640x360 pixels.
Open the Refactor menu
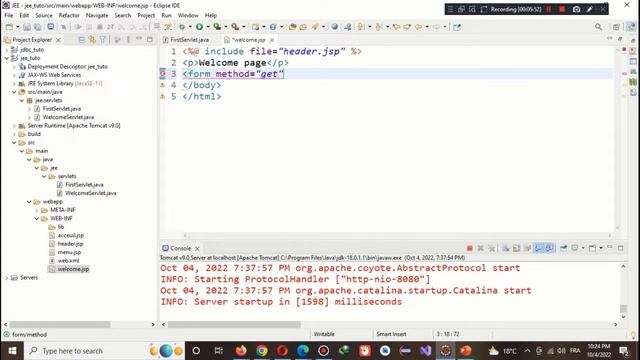point(69,15)
